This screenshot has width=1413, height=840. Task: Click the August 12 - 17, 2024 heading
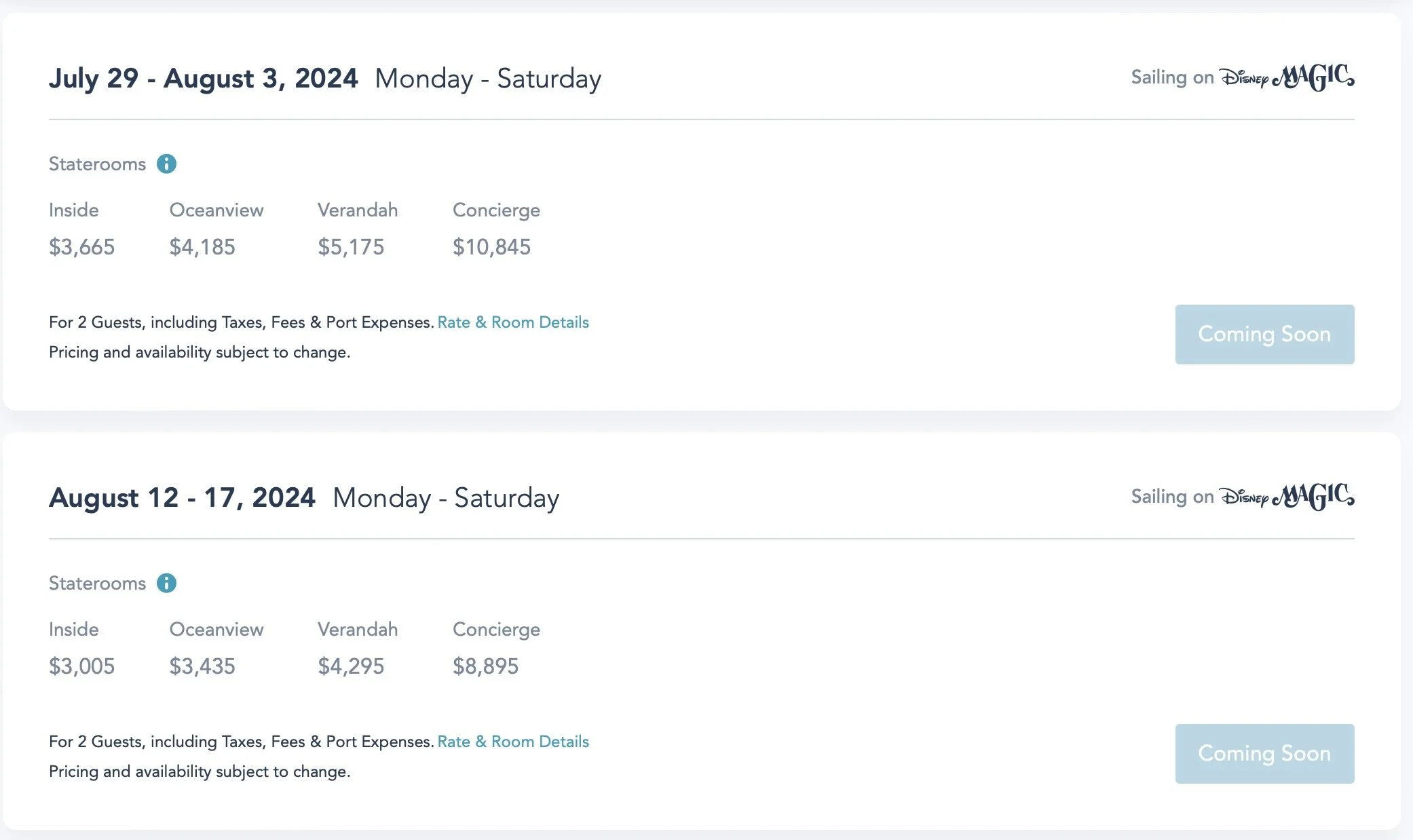point(182,498)
